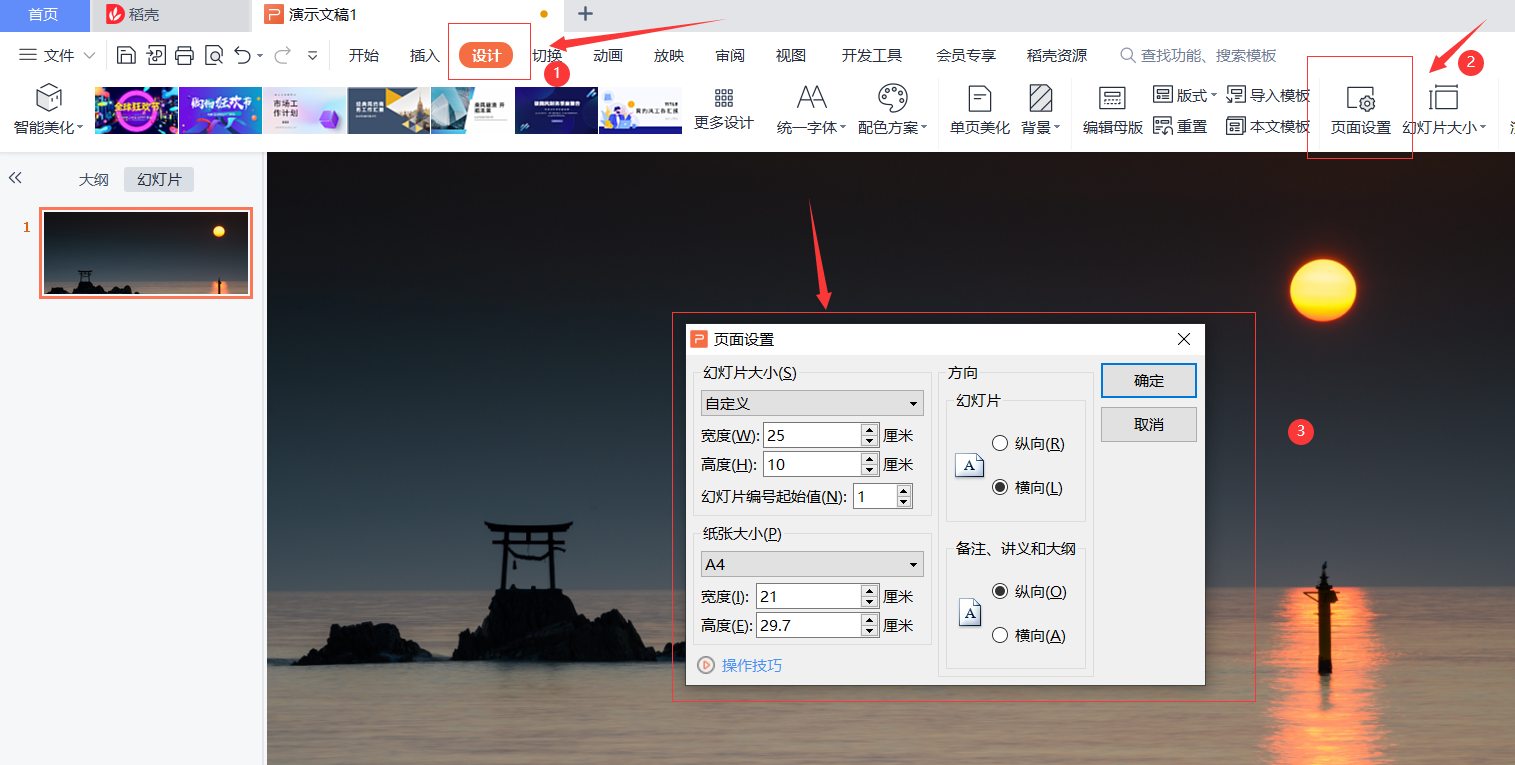Click the 页面设置 page setup icon

tap(1360, 99)
